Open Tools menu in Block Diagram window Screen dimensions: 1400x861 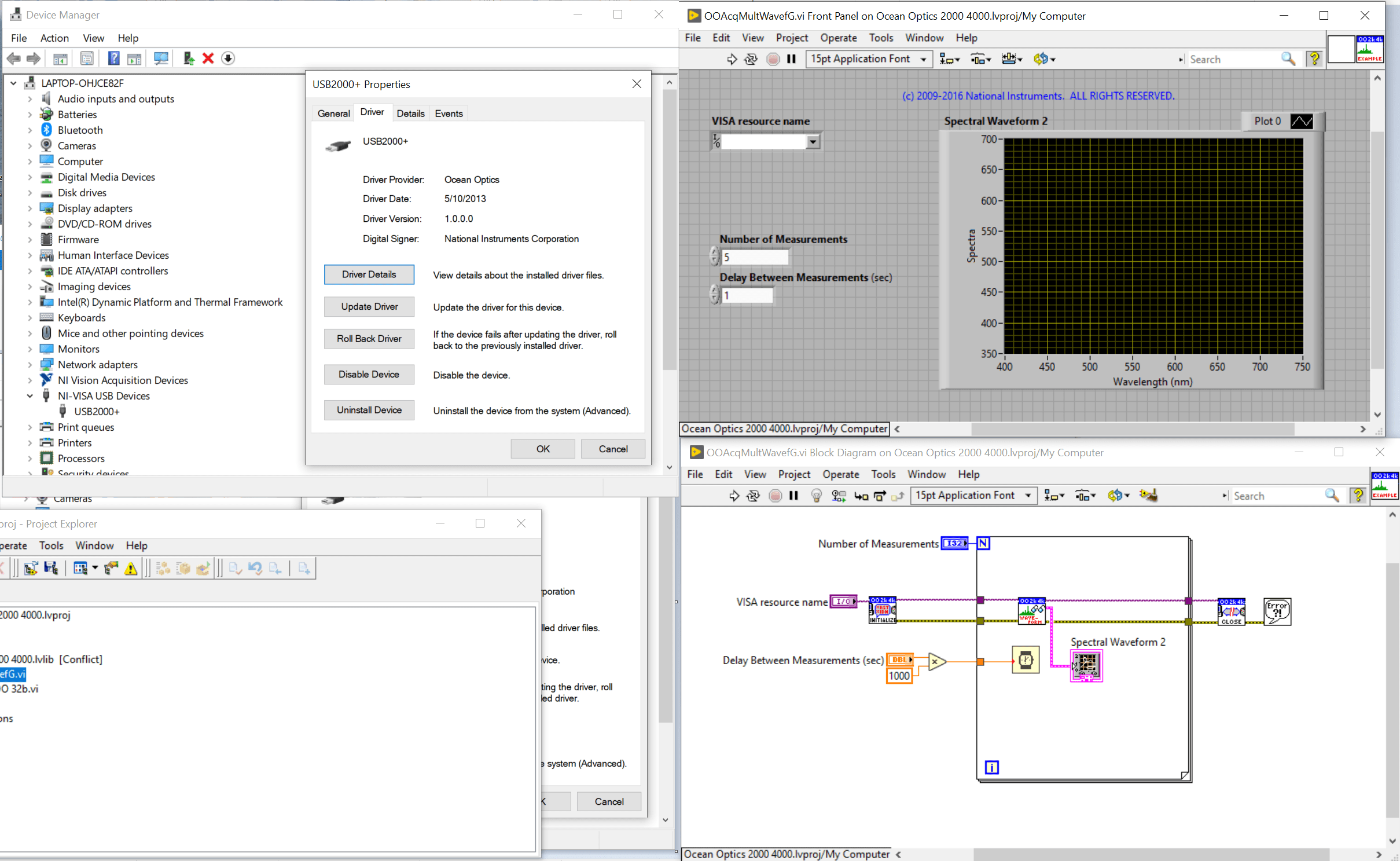pos(883,475)
